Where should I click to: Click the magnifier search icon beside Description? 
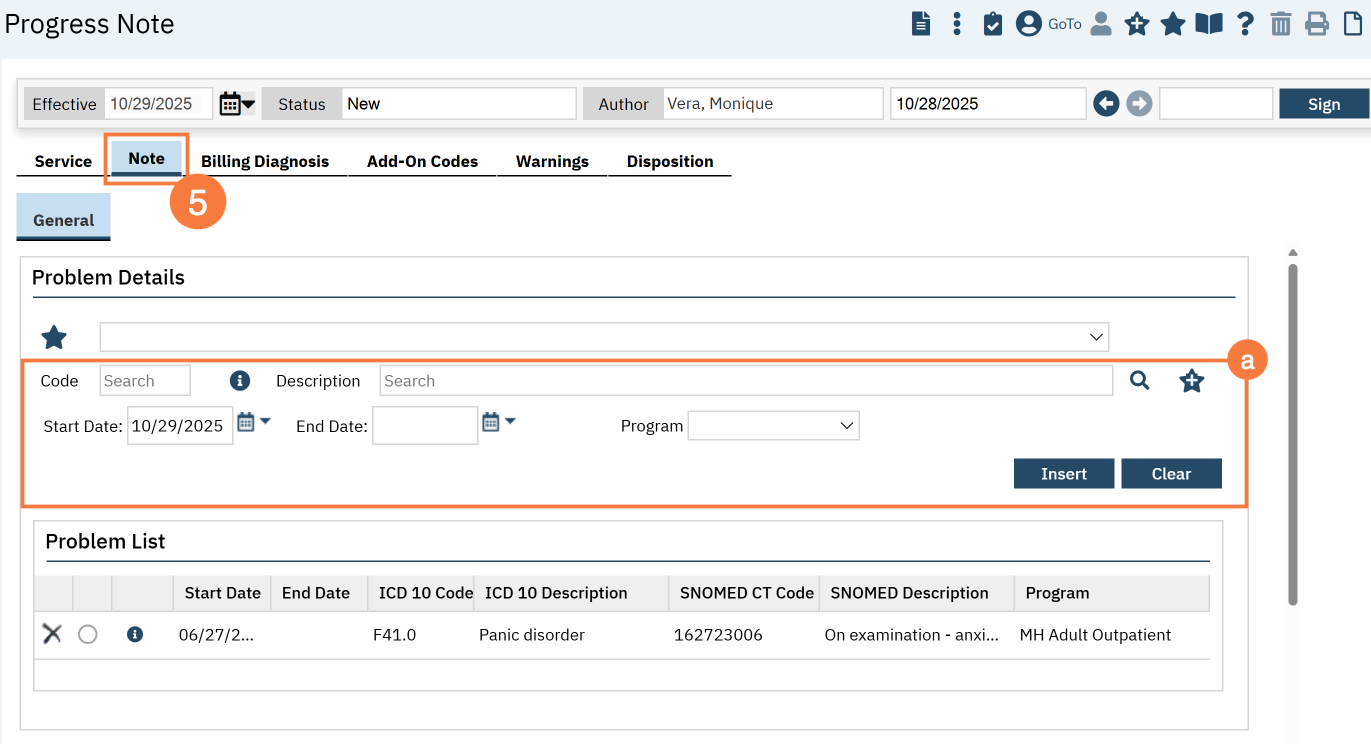pos(1139,381)
